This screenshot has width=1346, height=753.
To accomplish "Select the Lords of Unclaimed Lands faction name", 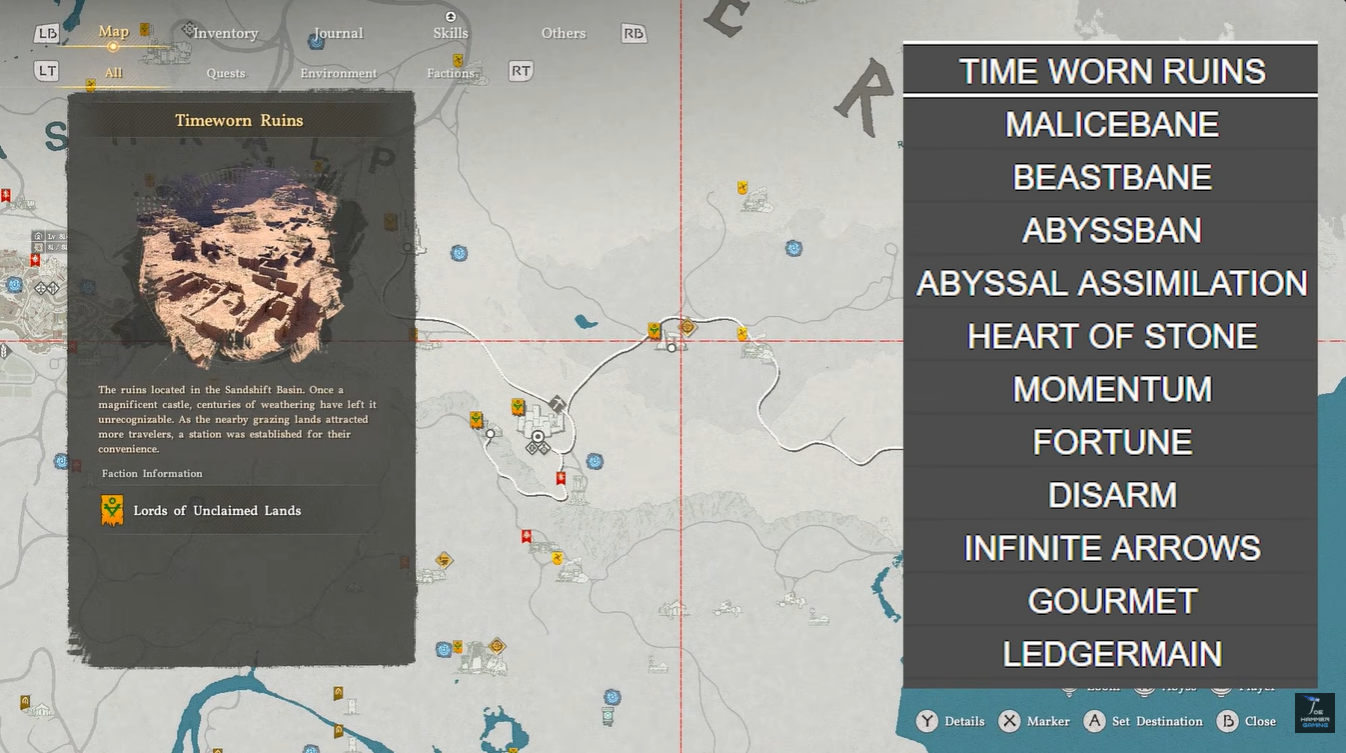I will [x=217, y=510].
